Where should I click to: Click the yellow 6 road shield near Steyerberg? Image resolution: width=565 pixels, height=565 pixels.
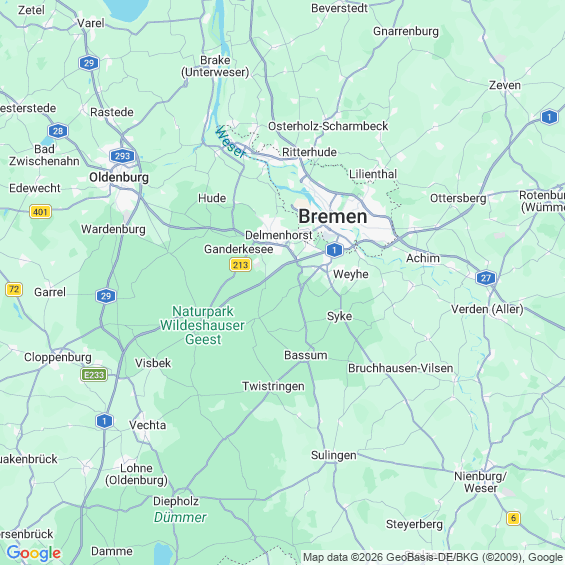coord(513,518)
